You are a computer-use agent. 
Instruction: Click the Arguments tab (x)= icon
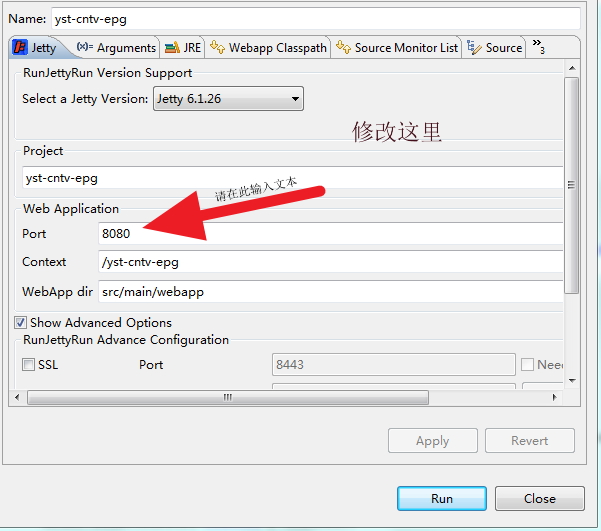(x=85, y=47)
